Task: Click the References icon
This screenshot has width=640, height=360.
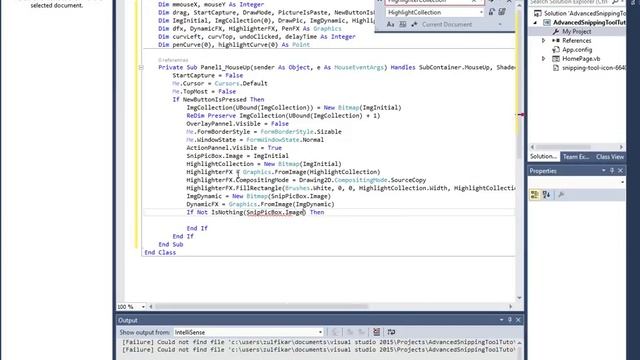Action: pos(556,41)
